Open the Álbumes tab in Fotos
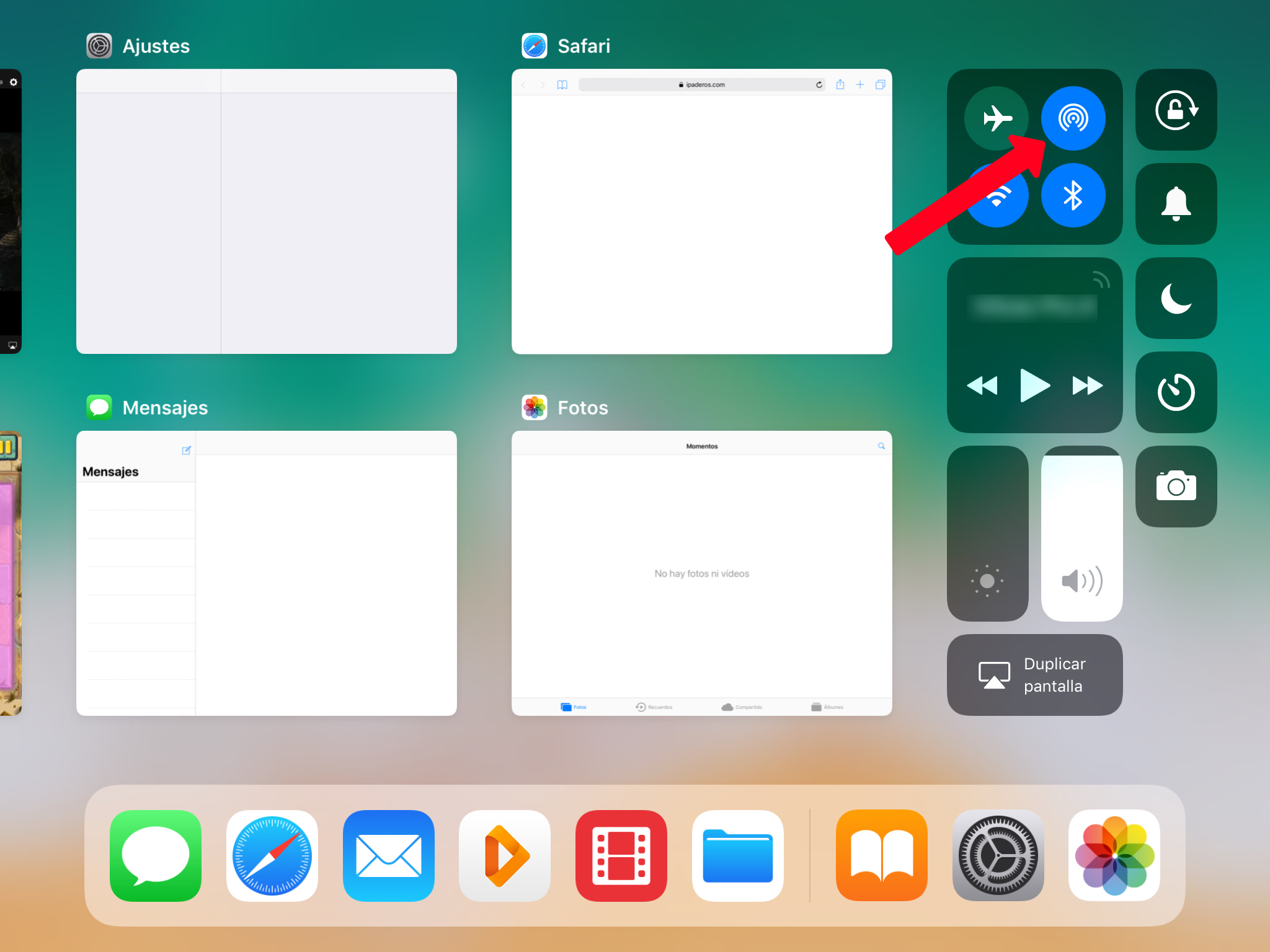The width and height of the screenshot is (1270, 952). click(x=827, y=707)
